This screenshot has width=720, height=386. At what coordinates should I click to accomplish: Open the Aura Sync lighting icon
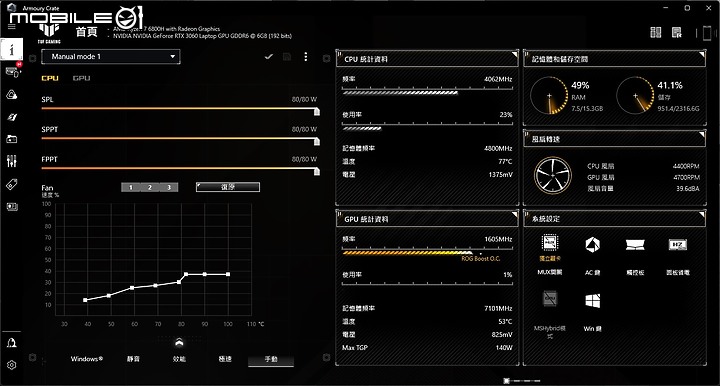coord(11,95)
